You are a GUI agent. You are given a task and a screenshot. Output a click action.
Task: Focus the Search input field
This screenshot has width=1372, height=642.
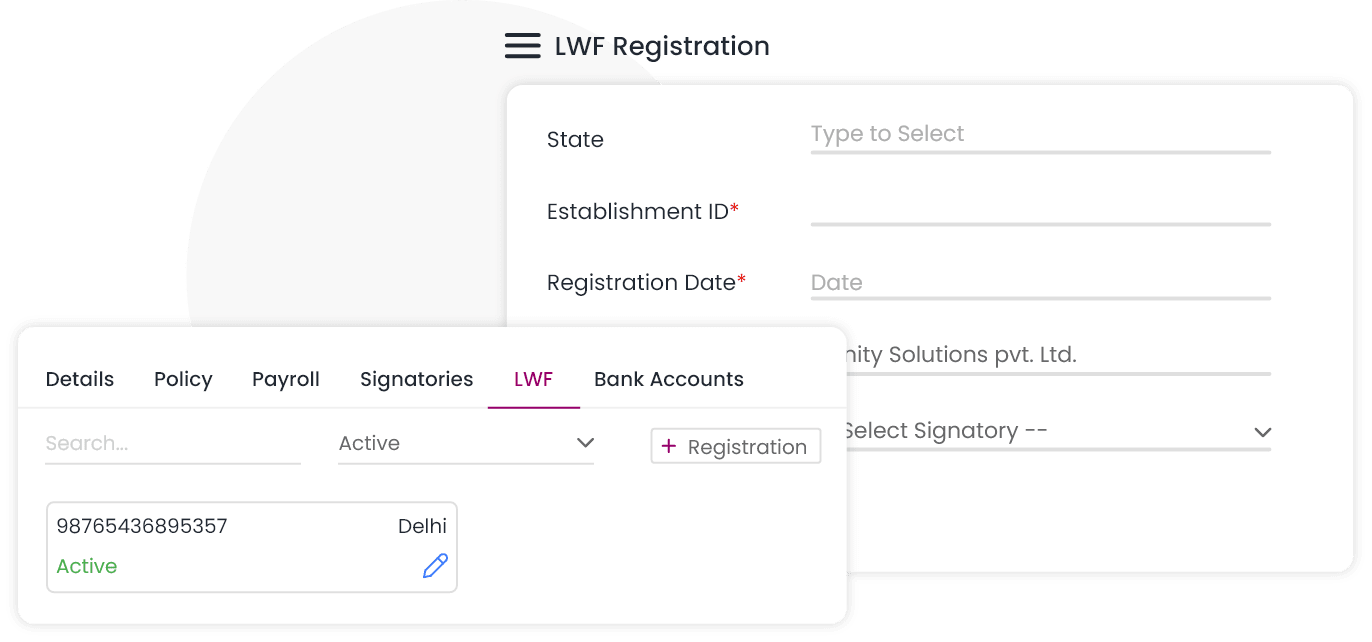[x=172, y=444]
